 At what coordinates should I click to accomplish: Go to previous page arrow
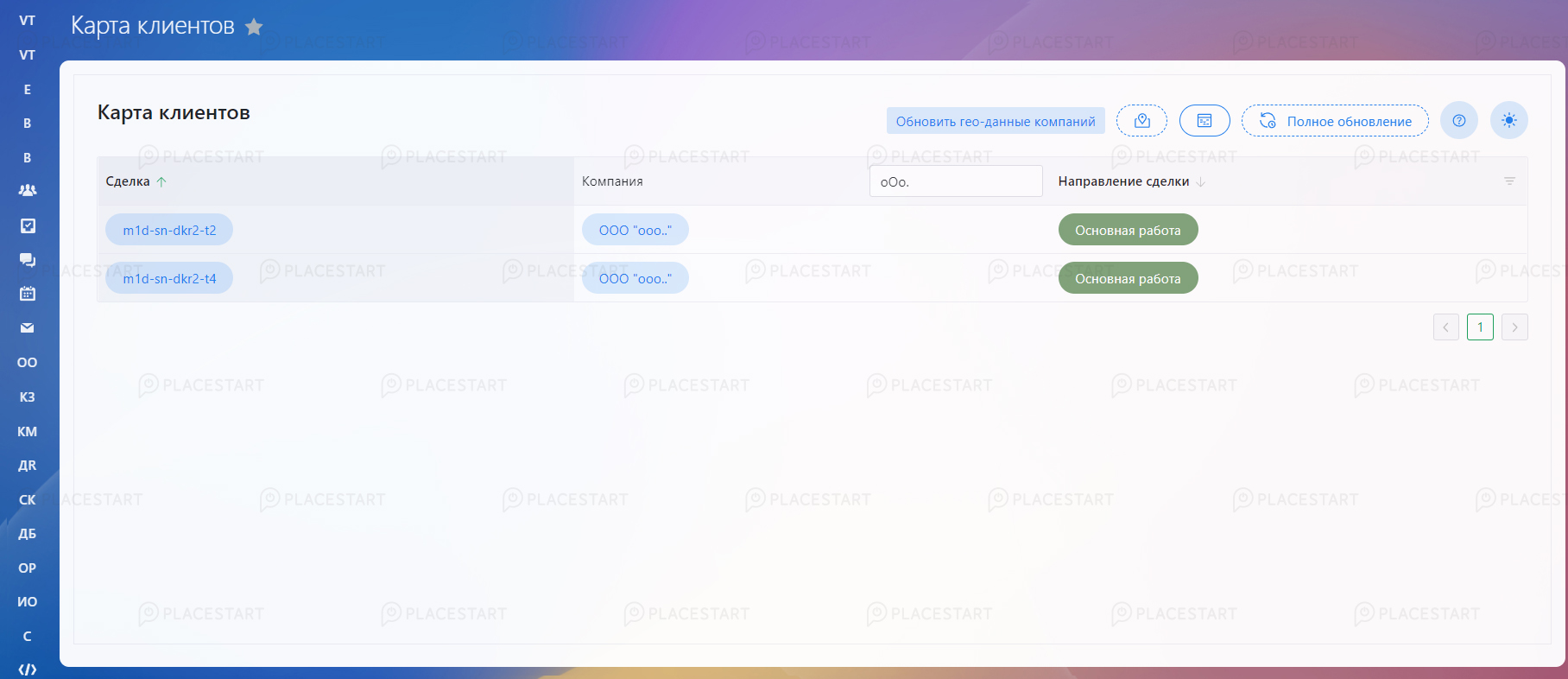click(x=1446, y=327)
